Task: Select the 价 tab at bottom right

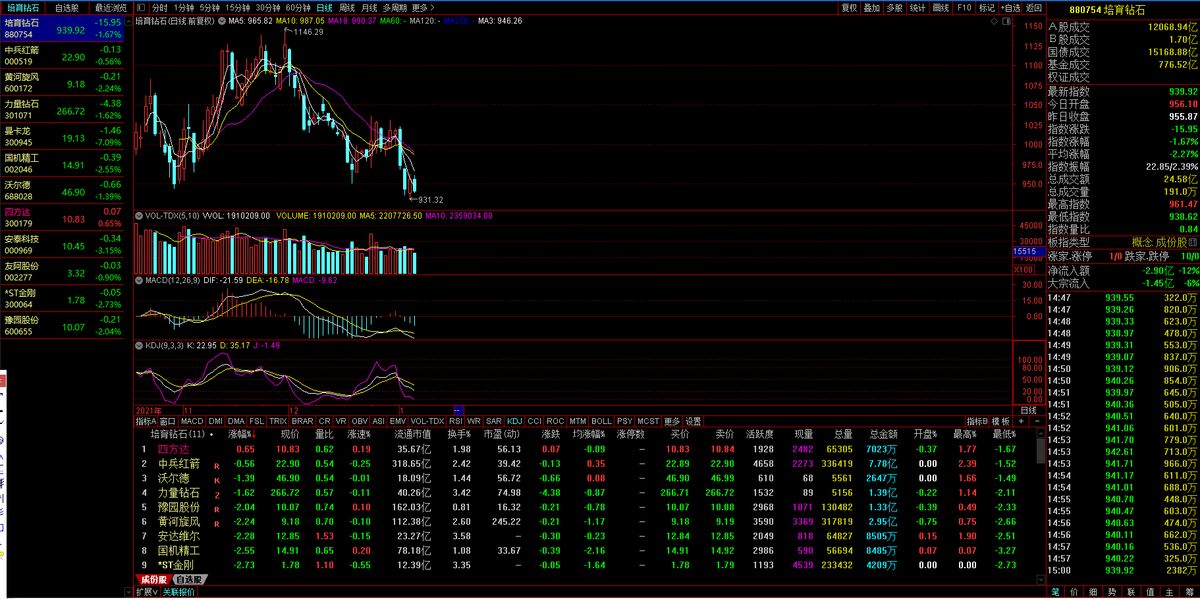Action: point(1074,591)
